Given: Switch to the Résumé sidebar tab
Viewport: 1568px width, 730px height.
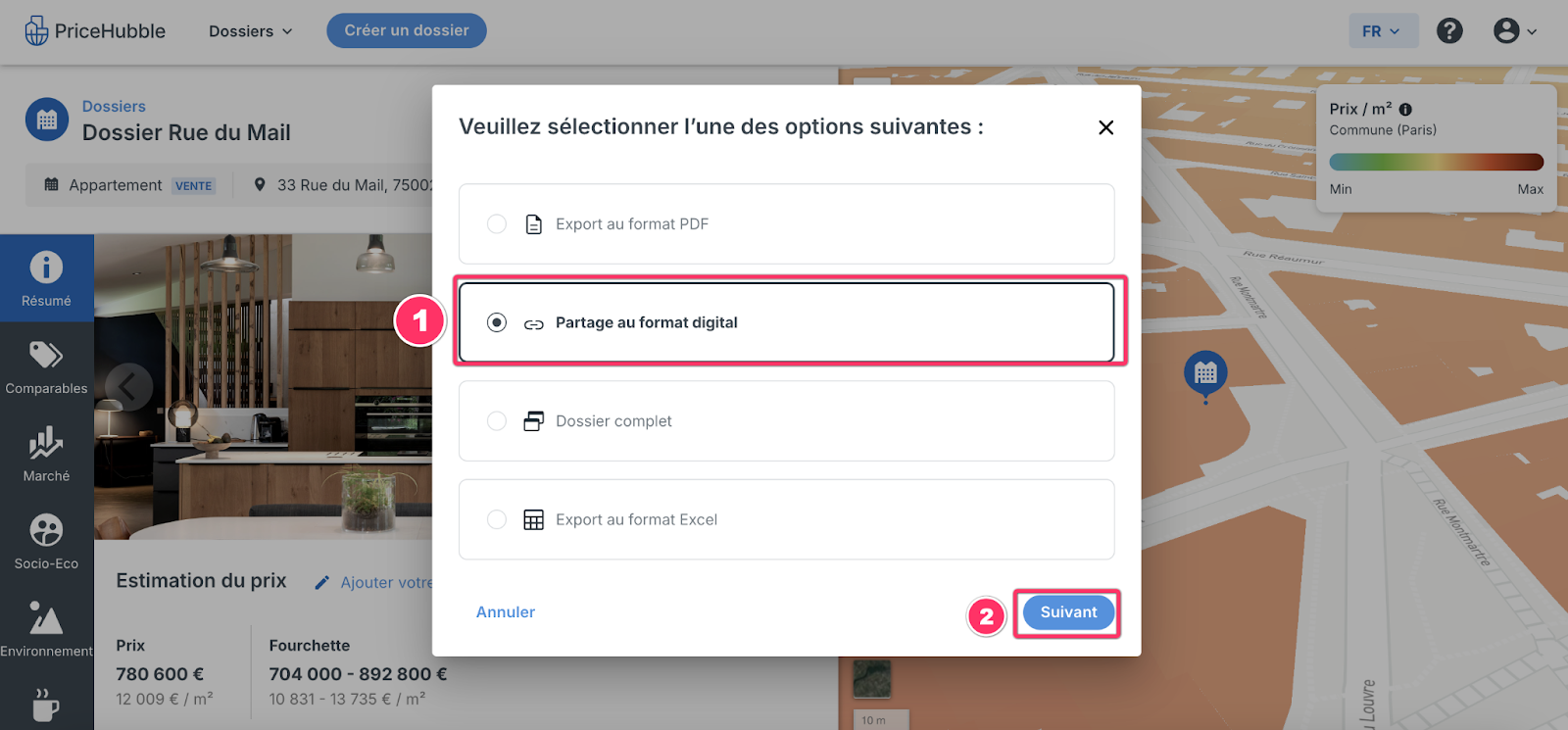Looking at the screenshot, I should click(46, 278).
